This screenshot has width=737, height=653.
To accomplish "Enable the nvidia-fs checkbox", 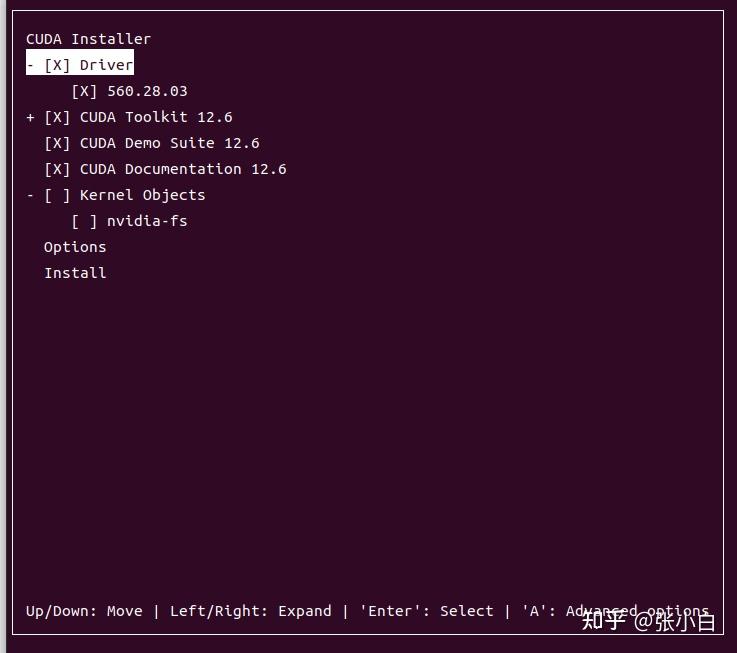I will [x=84, y=221].
